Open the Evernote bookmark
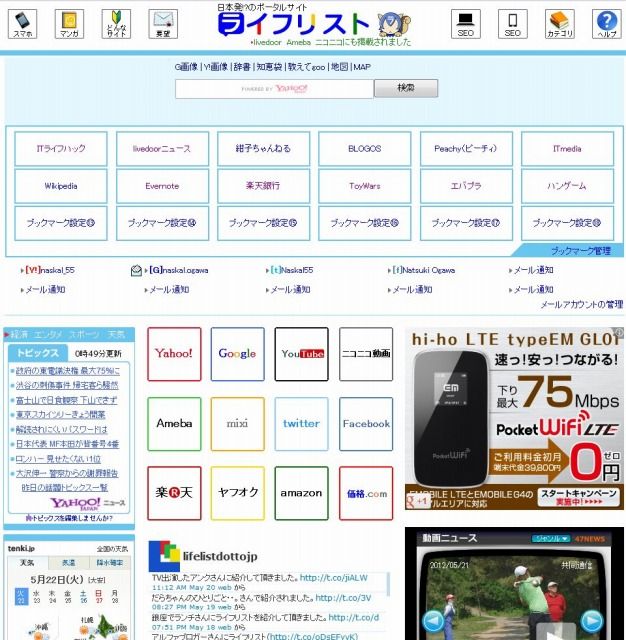626x640 pixels. tap(162, 186)
